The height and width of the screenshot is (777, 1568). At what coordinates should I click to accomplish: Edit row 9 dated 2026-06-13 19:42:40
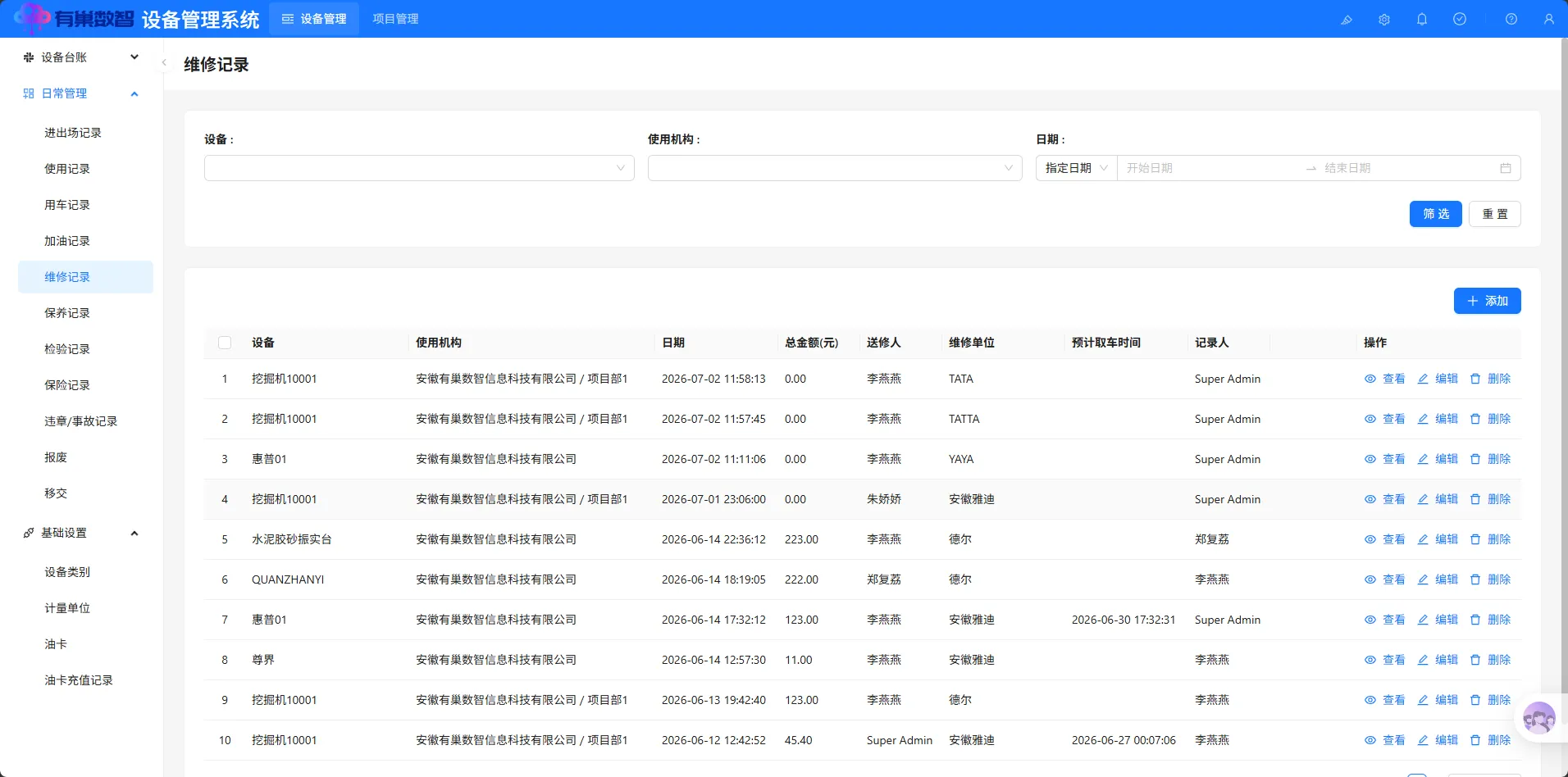[1438, 700]
